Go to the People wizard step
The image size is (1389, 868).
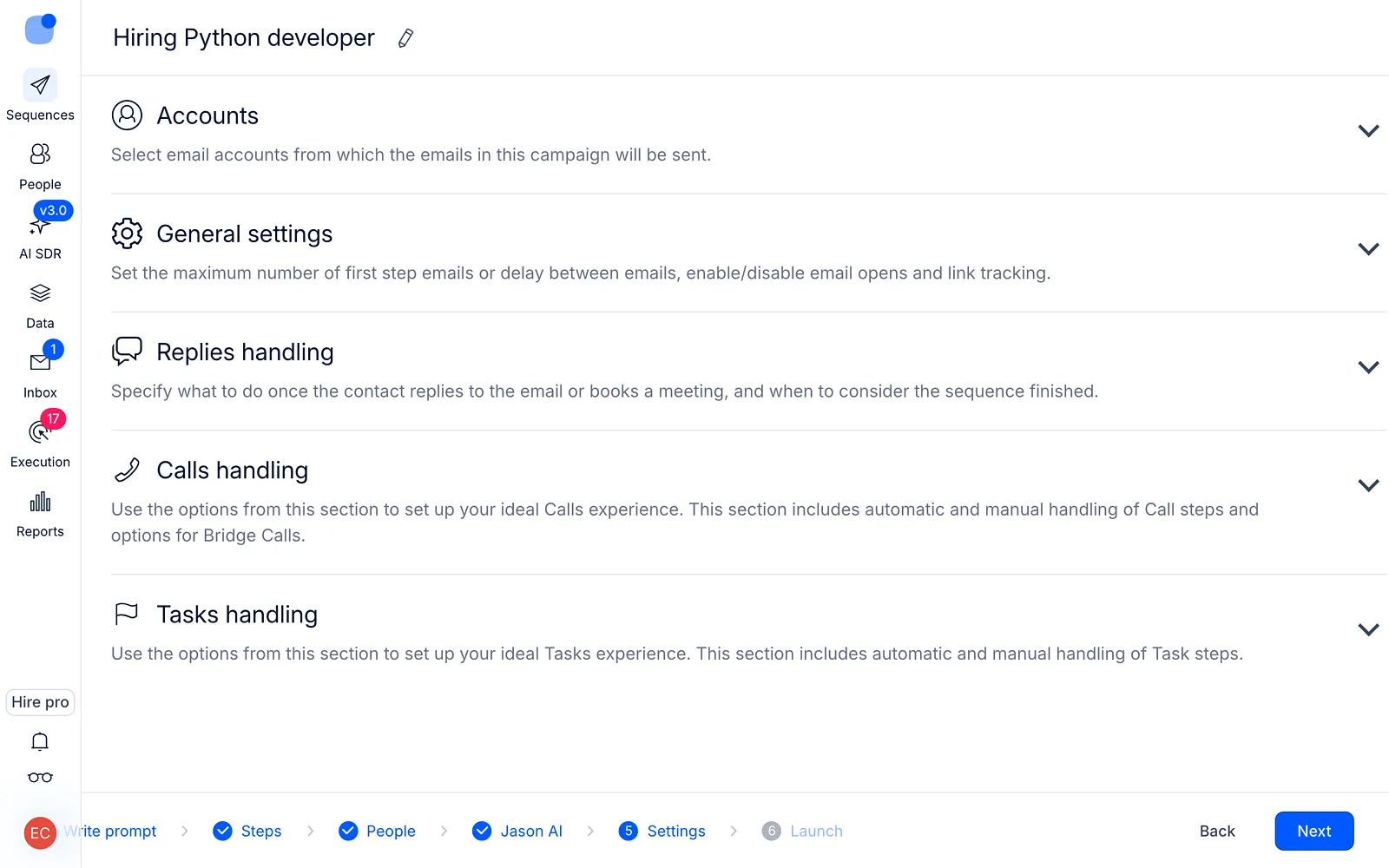pos(391,831)
